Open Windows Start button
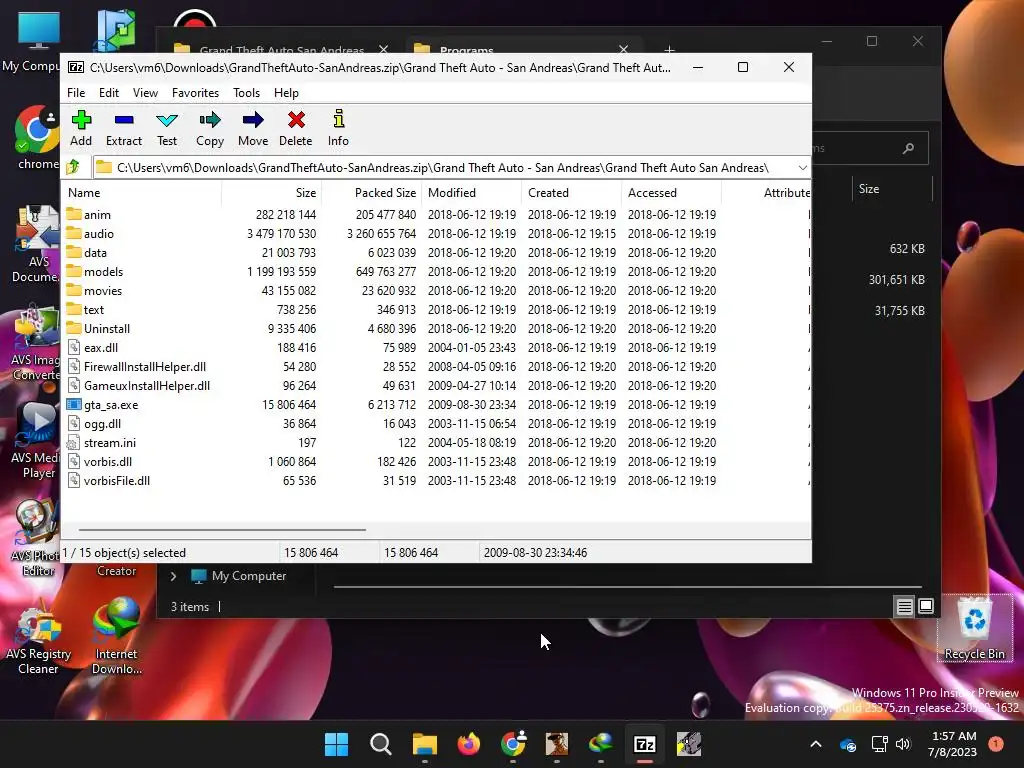The width and height of the screenshot is (1024, 768). (x=336, y=744)
